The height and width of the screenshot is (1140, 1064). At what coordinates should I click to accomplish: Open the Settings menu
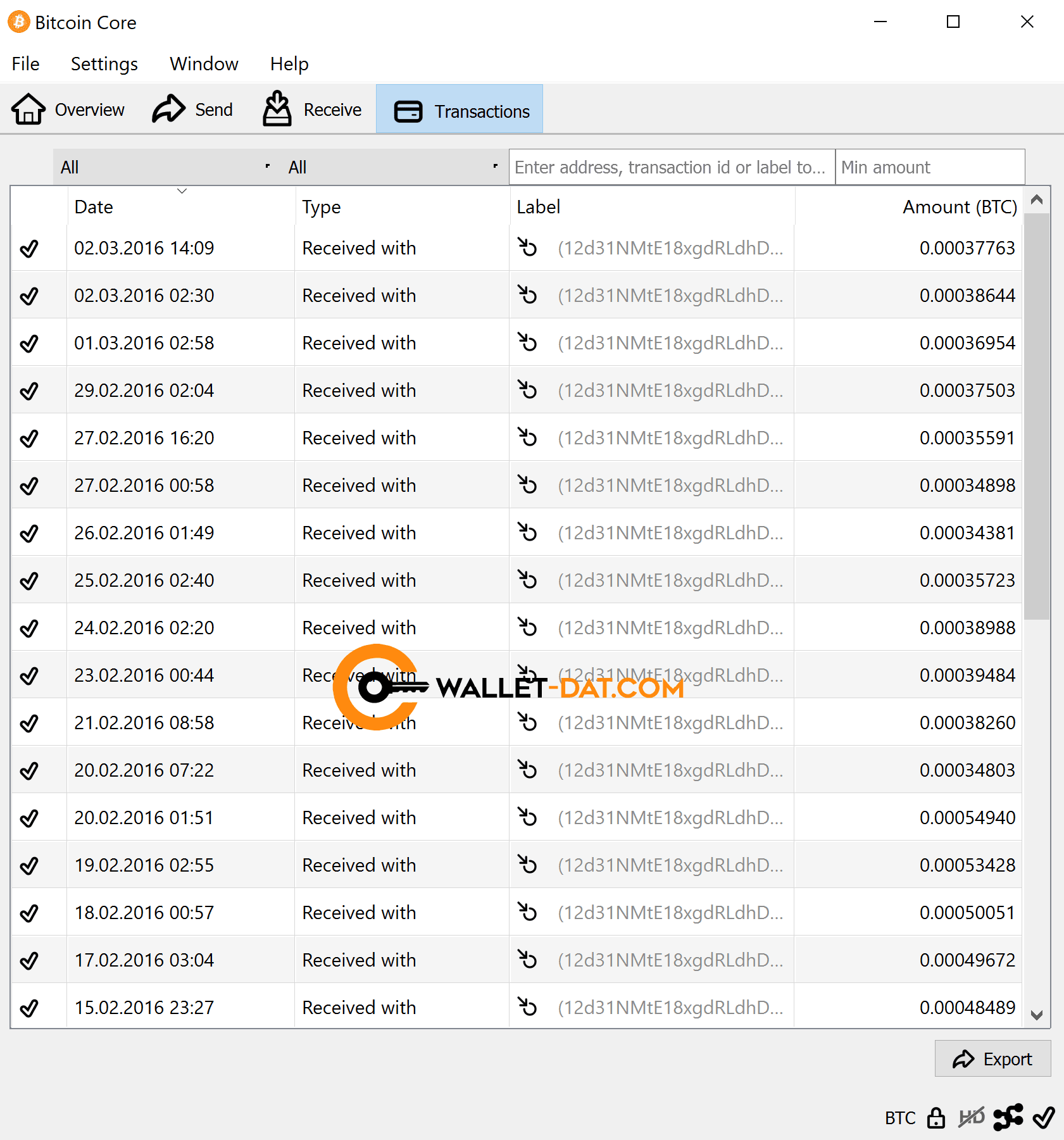point(104,64)
